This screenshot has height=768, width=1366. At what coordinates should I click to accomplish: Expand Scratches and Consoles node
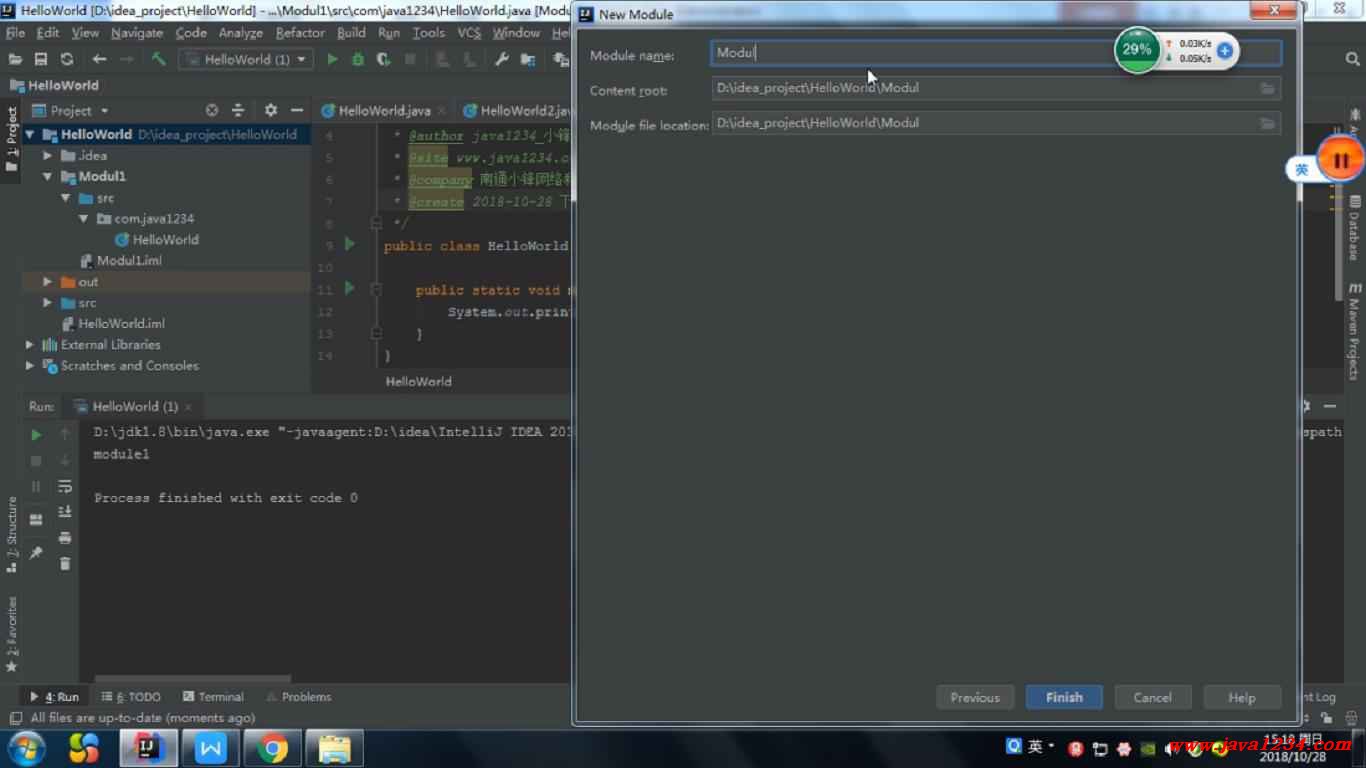coord(30,365)
